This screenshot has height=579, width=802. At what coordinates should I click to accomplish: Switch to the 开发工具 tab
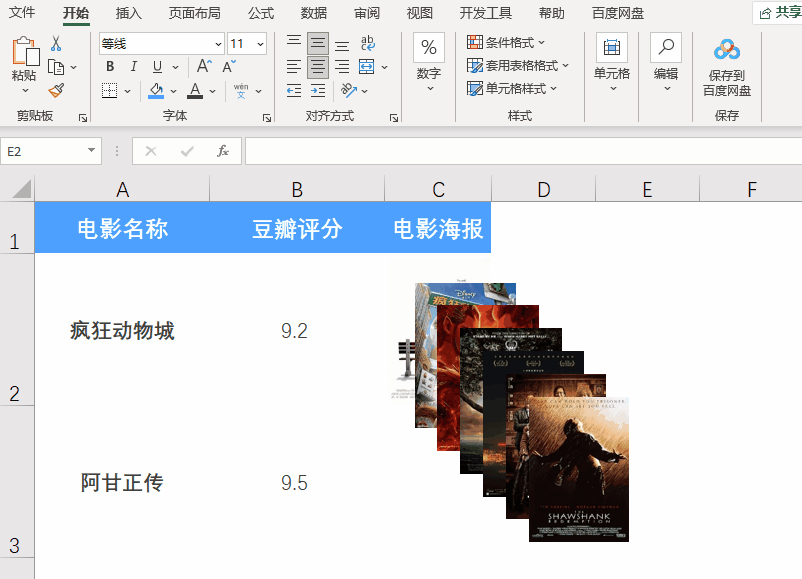point(485,13)
